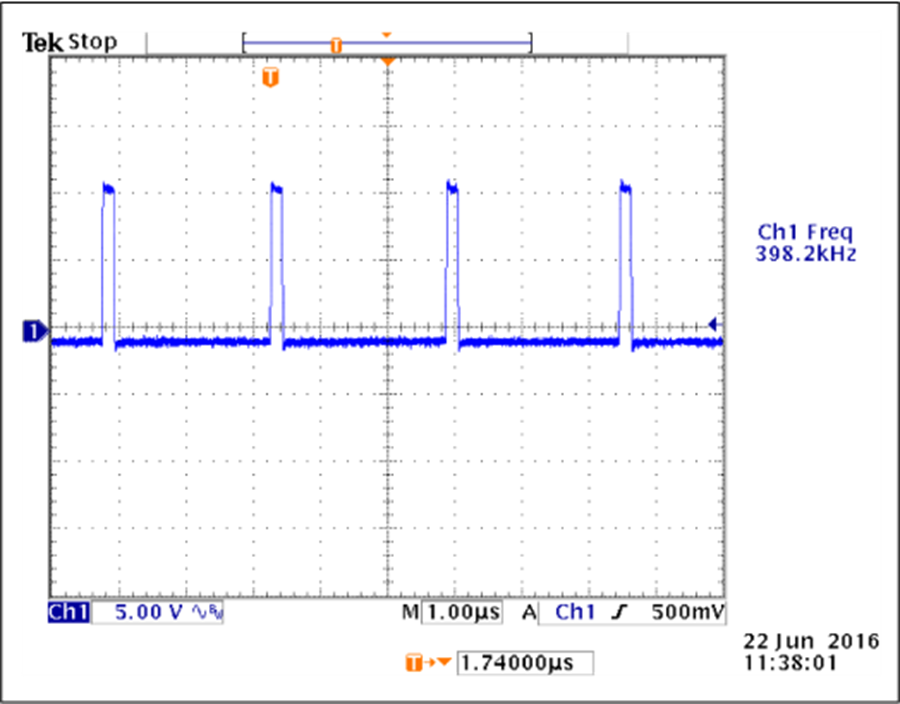Click the 1.74000µs delay time field

click(524, 663)
